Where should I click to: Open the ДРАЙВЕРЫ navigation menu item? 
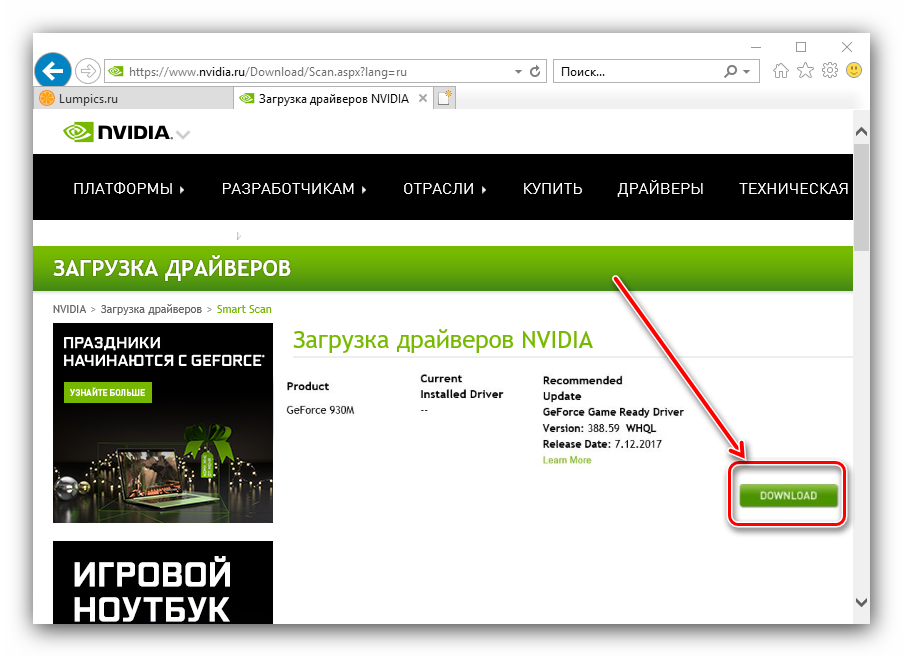[x=660, y=189]
